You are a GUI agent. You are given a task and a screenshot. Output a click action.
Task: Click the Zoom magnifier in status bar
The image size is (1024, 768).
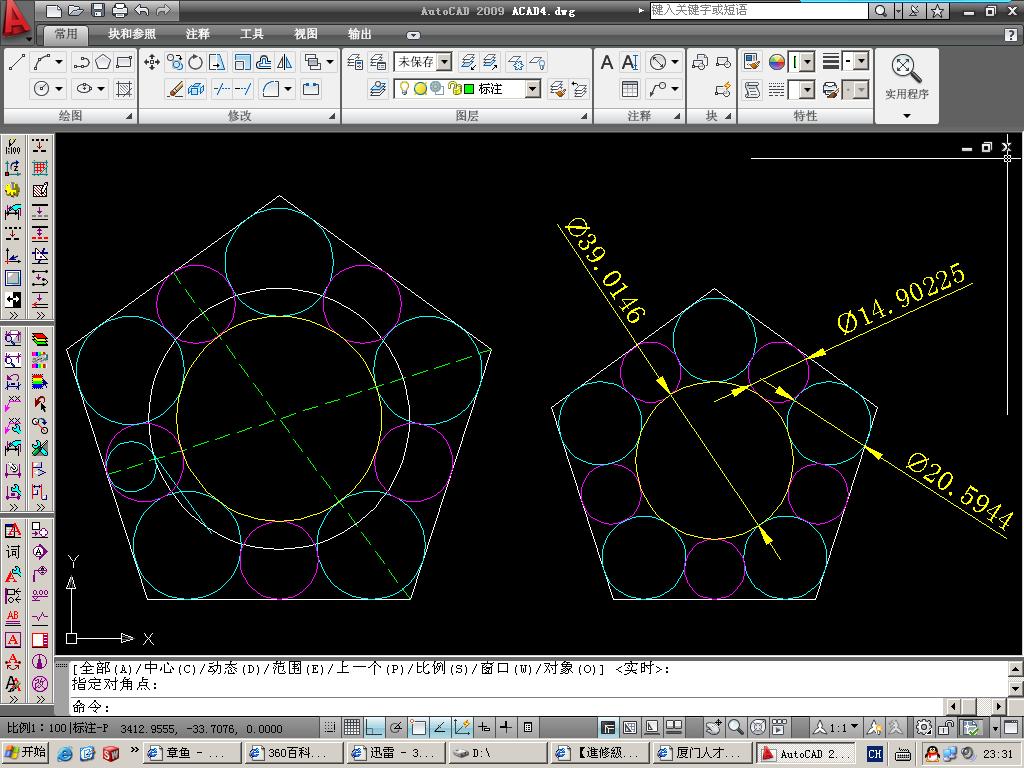pyautogui.click(x=736, y=727)
